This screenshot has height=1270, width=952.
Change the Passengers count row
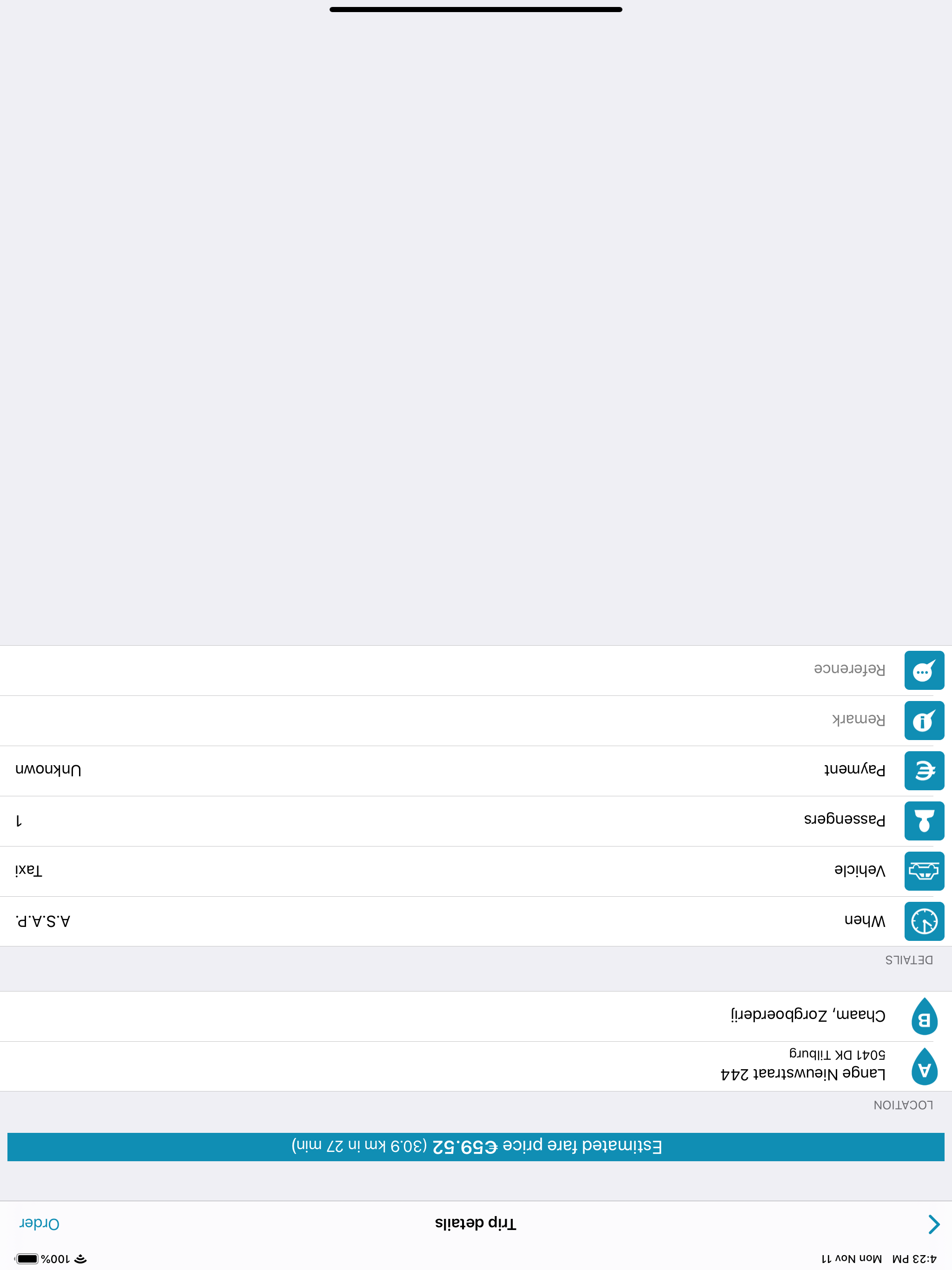[x=476, y=821]
